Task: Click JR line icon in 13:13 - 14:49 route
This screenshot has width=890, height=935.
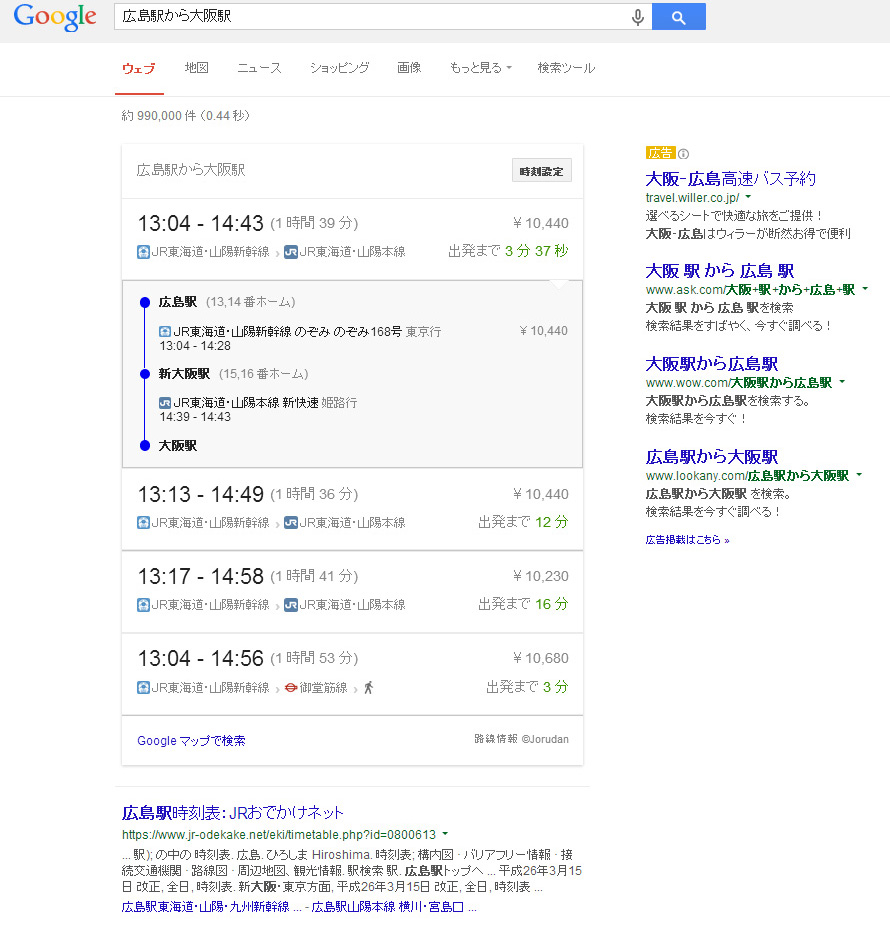Action: click(x=291, y=523)
